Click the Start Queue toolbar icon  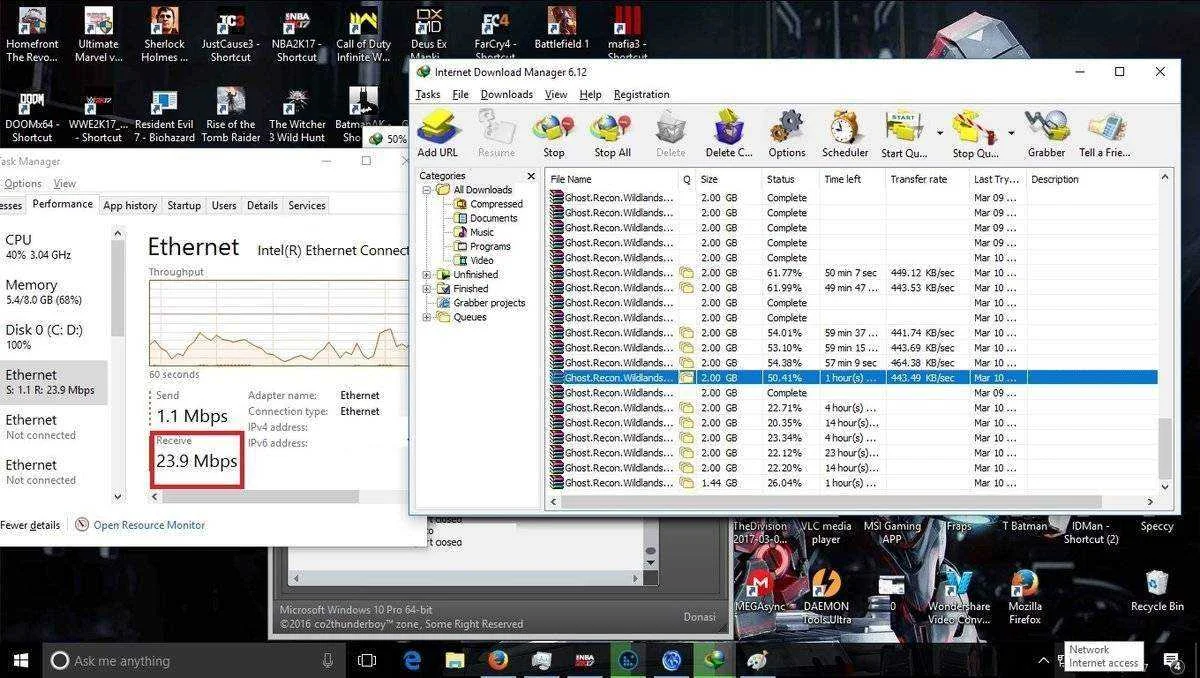click(905, 133)
